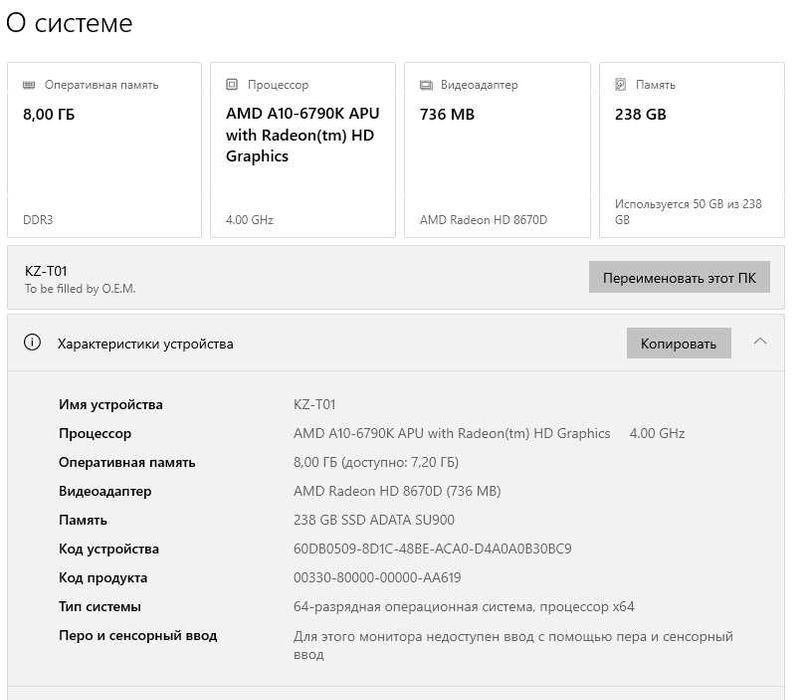
Task: Open the Оперативная память 8,00 ГБ card
Action: 104,150
